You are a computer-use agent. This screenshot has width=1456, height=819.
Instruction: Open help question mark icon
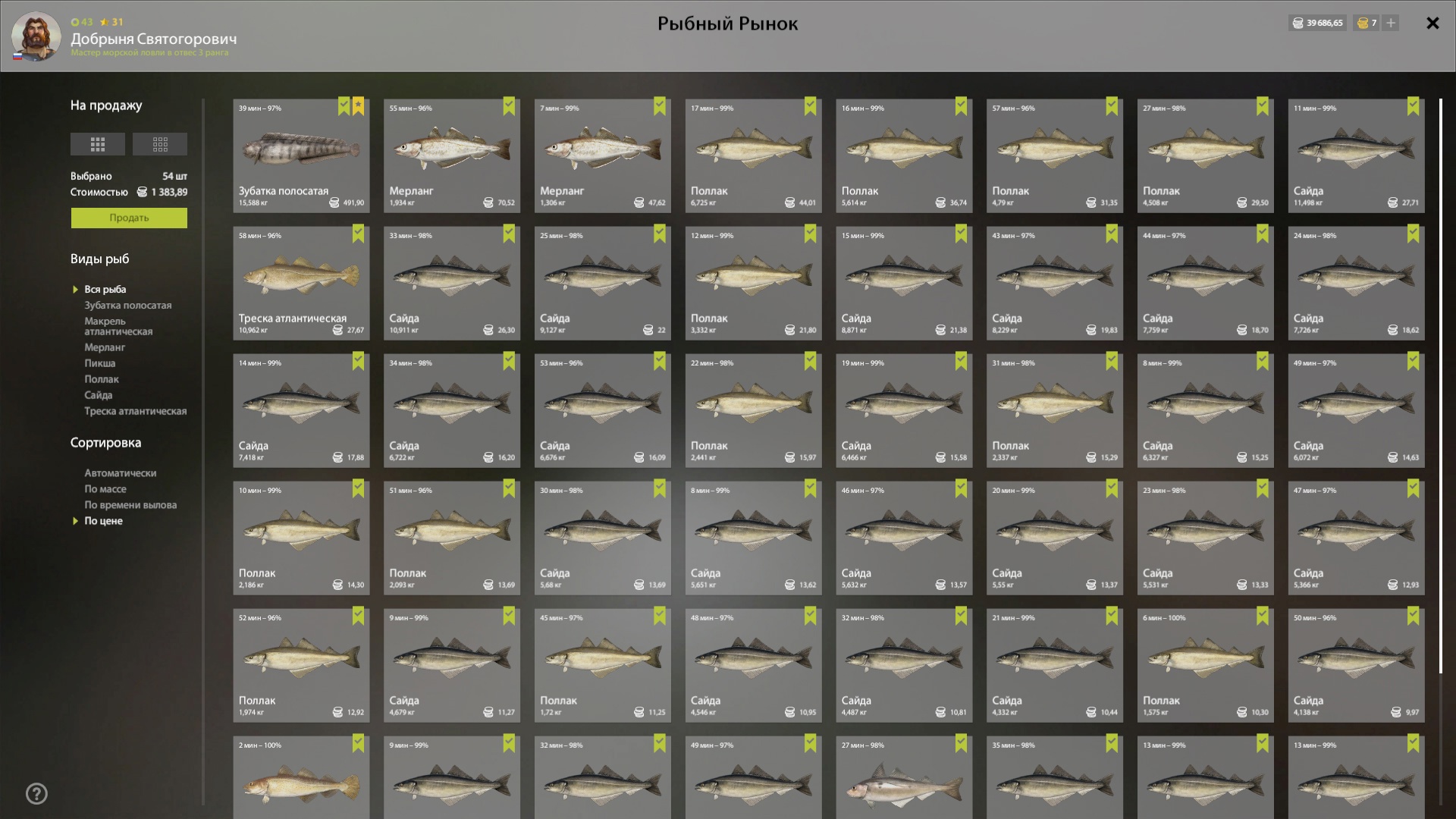tap(36, 794)
